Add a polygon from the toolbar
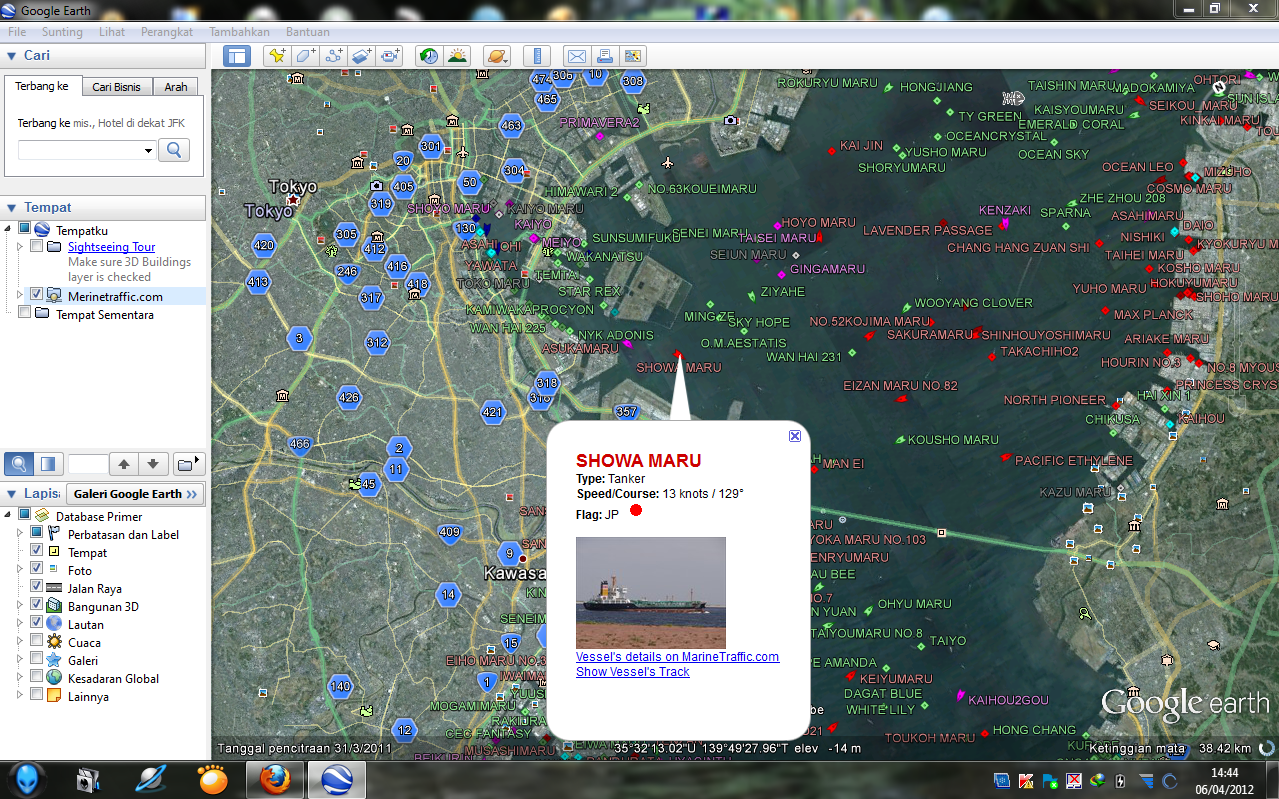This screenshot has width=1279, height=799. coord(306,56)
